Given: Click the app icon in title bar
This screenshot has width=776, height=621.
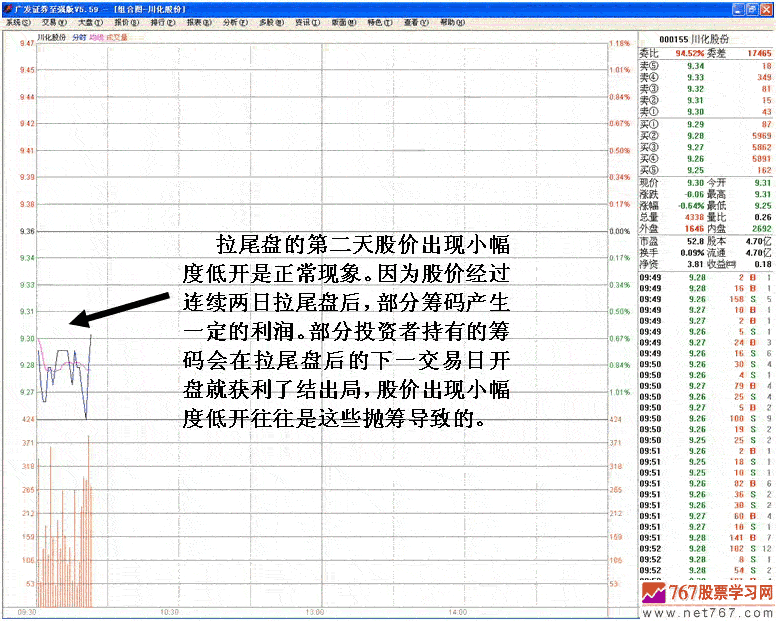Looking at the screenshot, I should [x=7, y=8].
